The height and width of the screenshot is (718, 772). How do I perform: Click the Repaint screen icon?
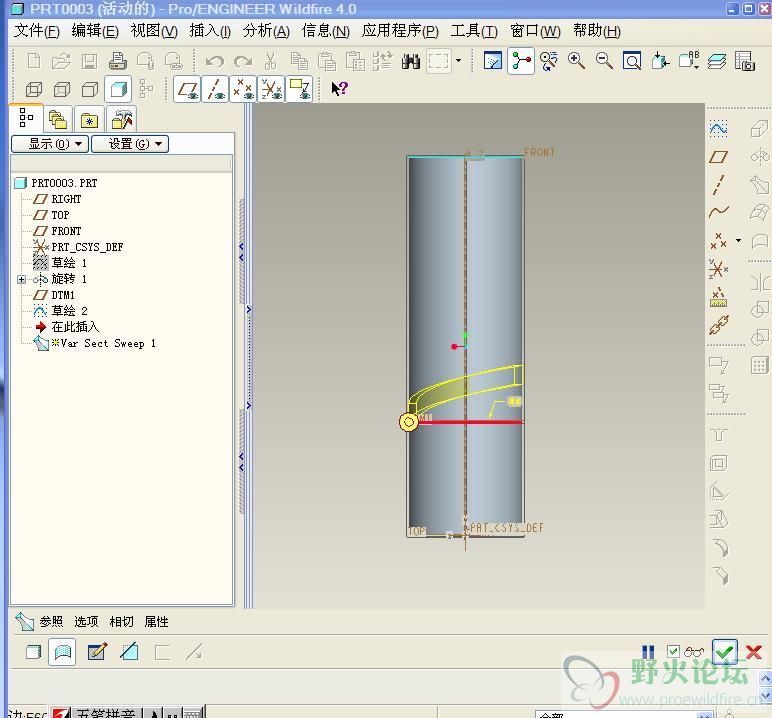[x=493, y=61]
